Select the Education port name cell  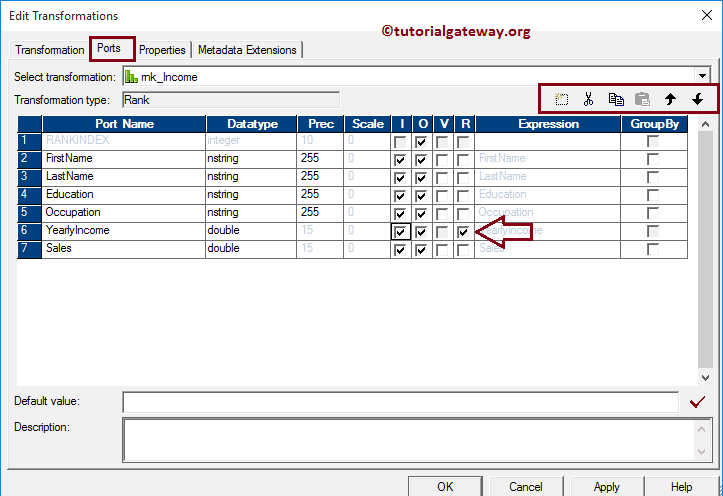pyautogui.click(x=124, y=195)
